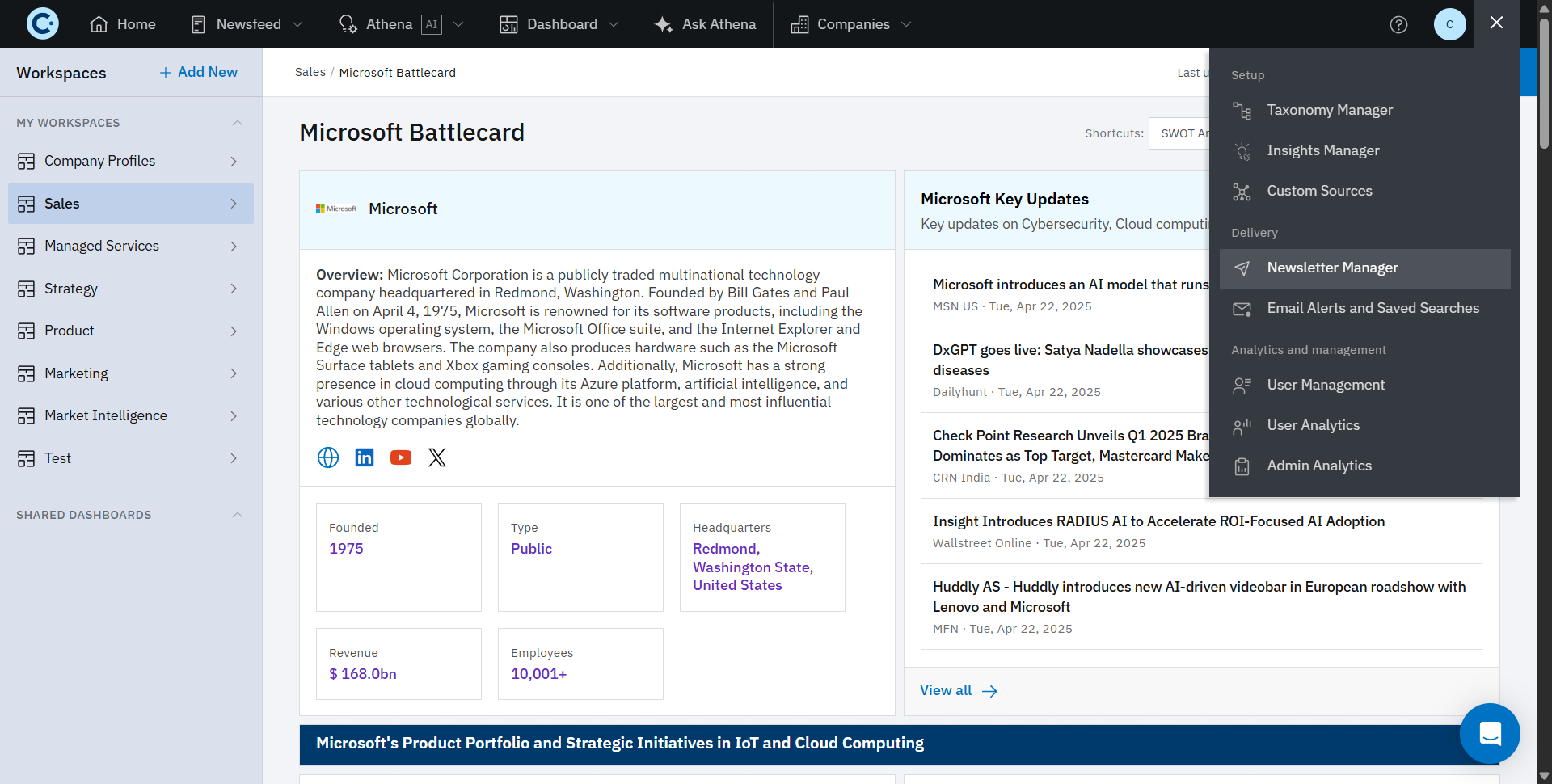Open the chat support bubble
The image size is (1552, 784).
(x=1489, y=733)
